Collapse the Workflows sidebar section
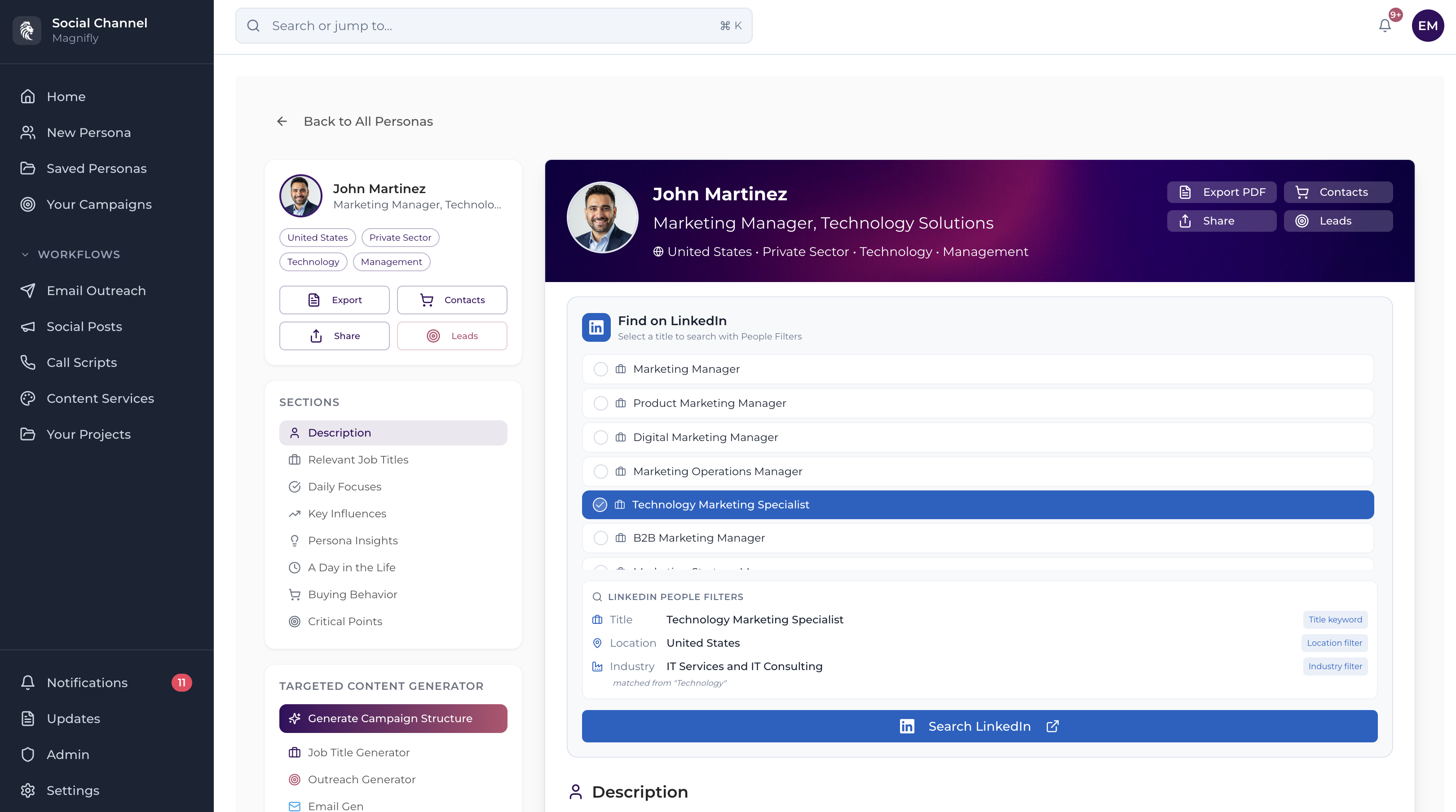This screenshot has height=812, width=1456. (x=25, y=254)
